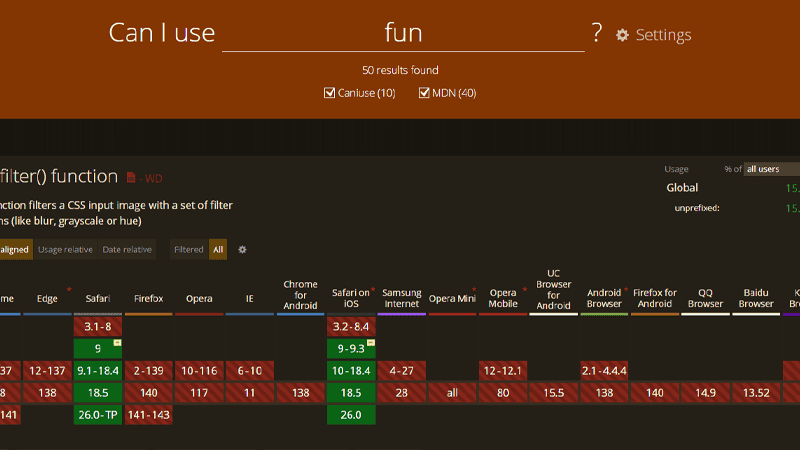
Task: Select Safari on iOS 9-9.3 cell
Action: coord(351,348)
